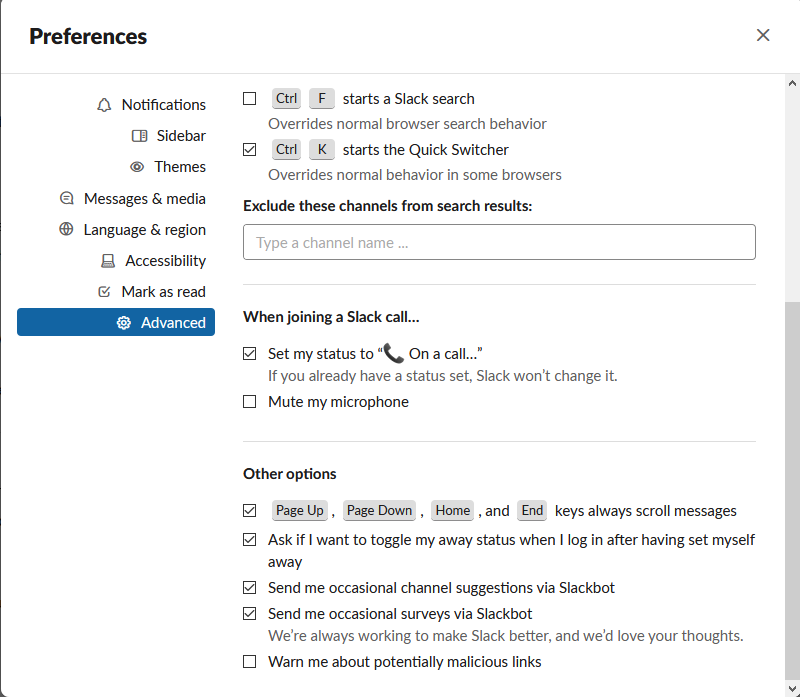Image resolution: width=800 pixels, height=697 pixels.
Task: Click the exclude channels name field
Action: click(499, 242)
